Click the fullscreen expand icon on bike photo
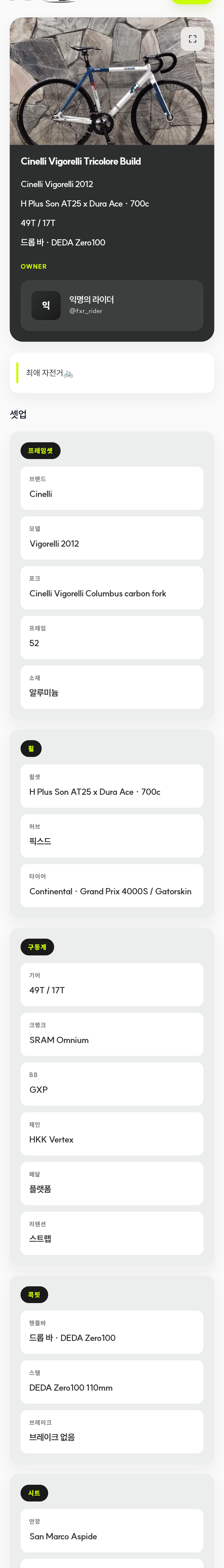Image resolution: width=224 pixels, height=1568 pixels. pos(192,39)
